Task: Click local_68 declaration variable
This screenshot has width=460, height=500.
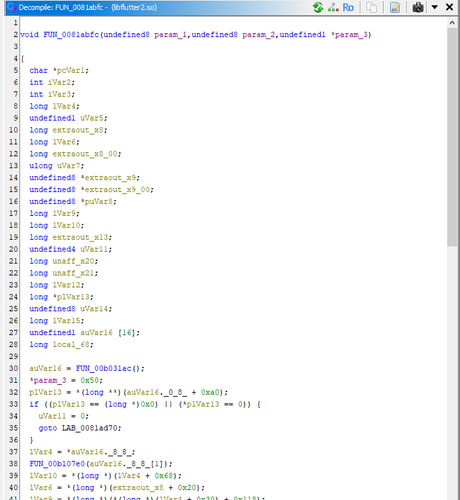Action: pos(71,345)
